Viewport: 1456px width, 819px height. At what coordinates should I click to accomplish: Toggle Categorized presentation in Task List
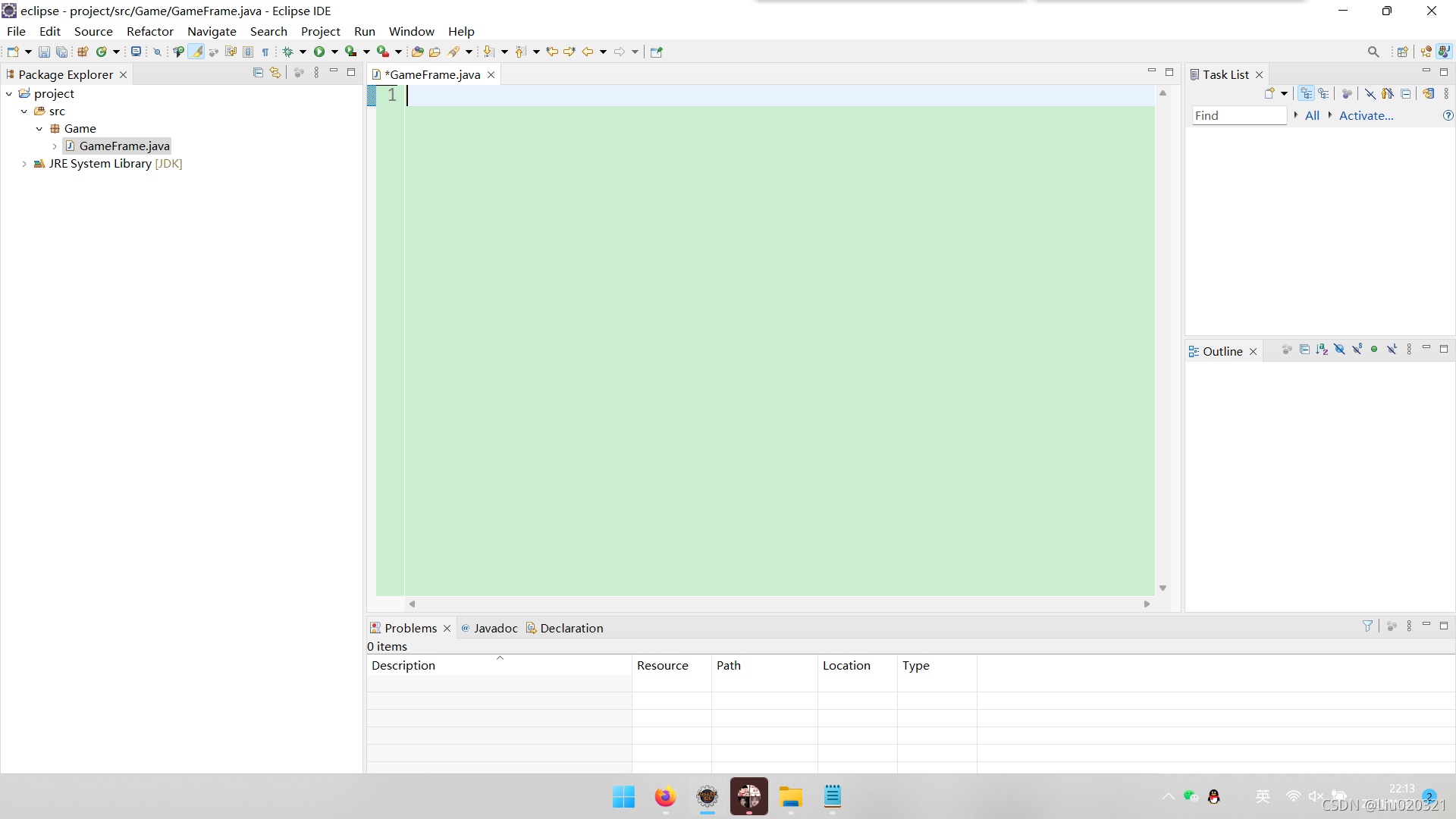[x=1306, y=93]
